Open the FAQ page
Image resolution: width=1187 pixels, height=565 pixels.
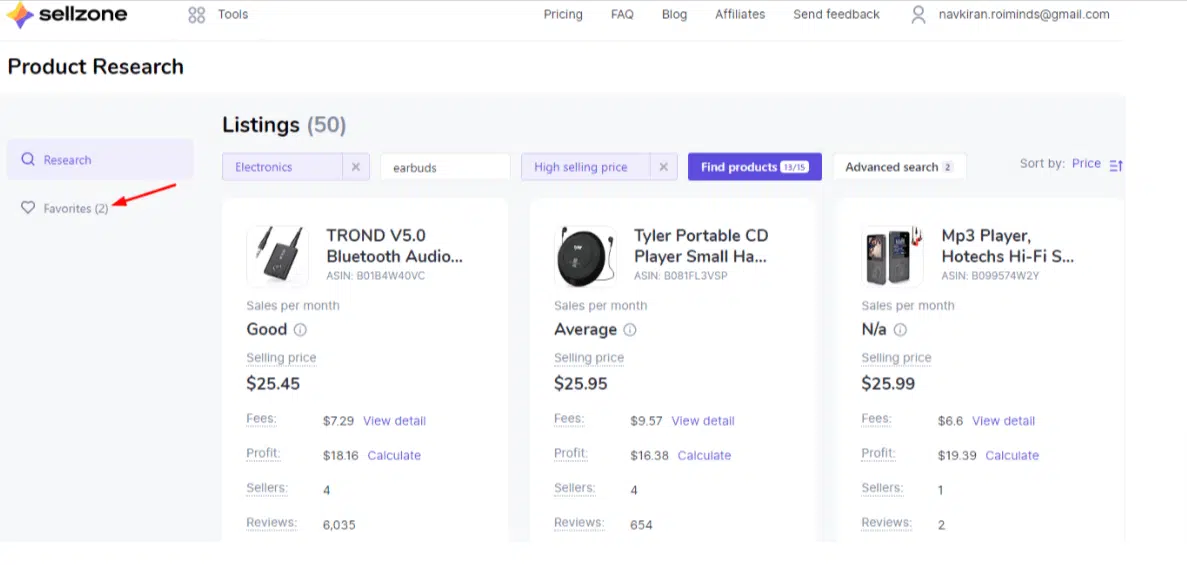622,14
